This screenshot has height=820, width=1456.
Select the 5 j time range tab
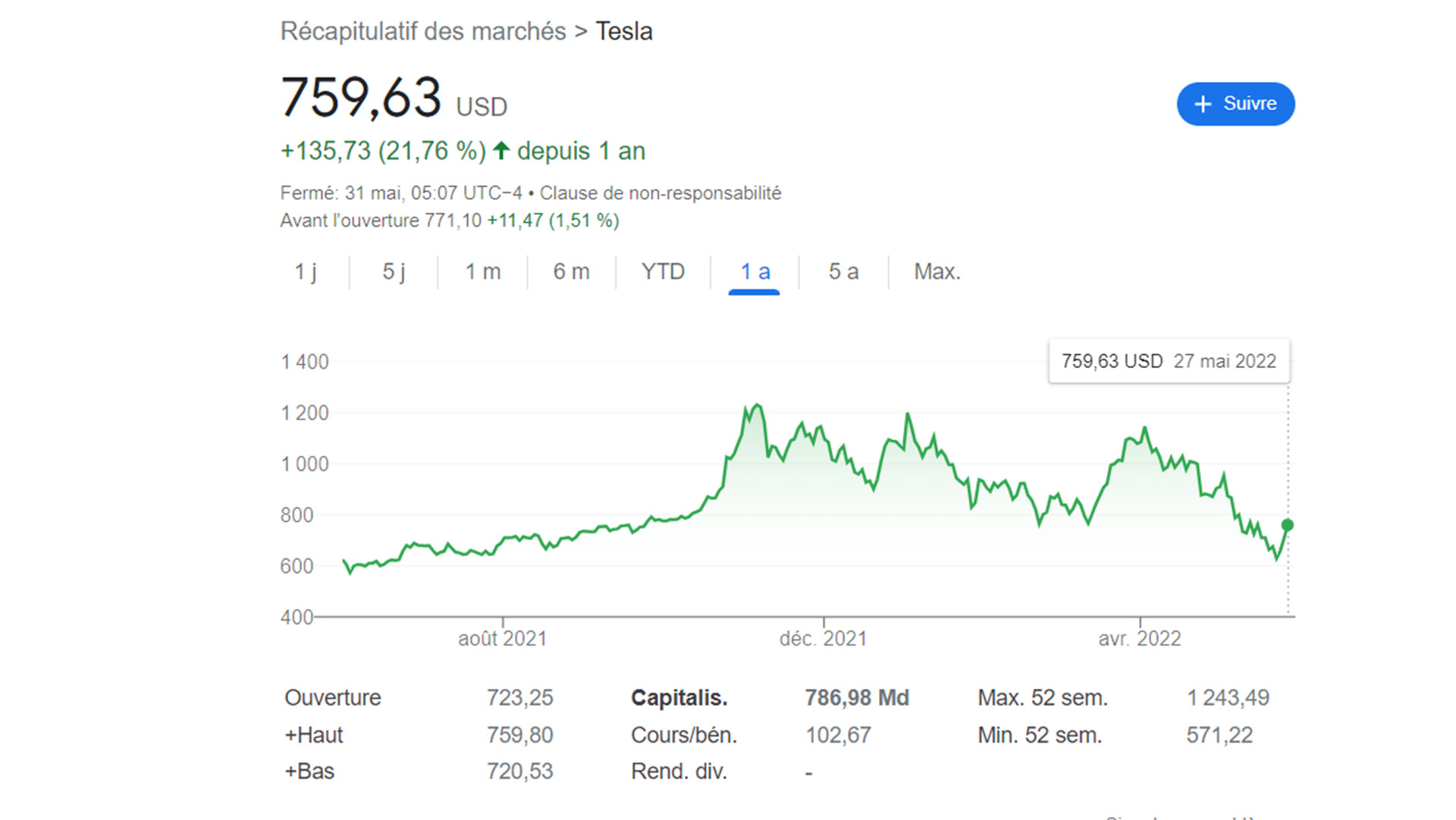(394, 272)
